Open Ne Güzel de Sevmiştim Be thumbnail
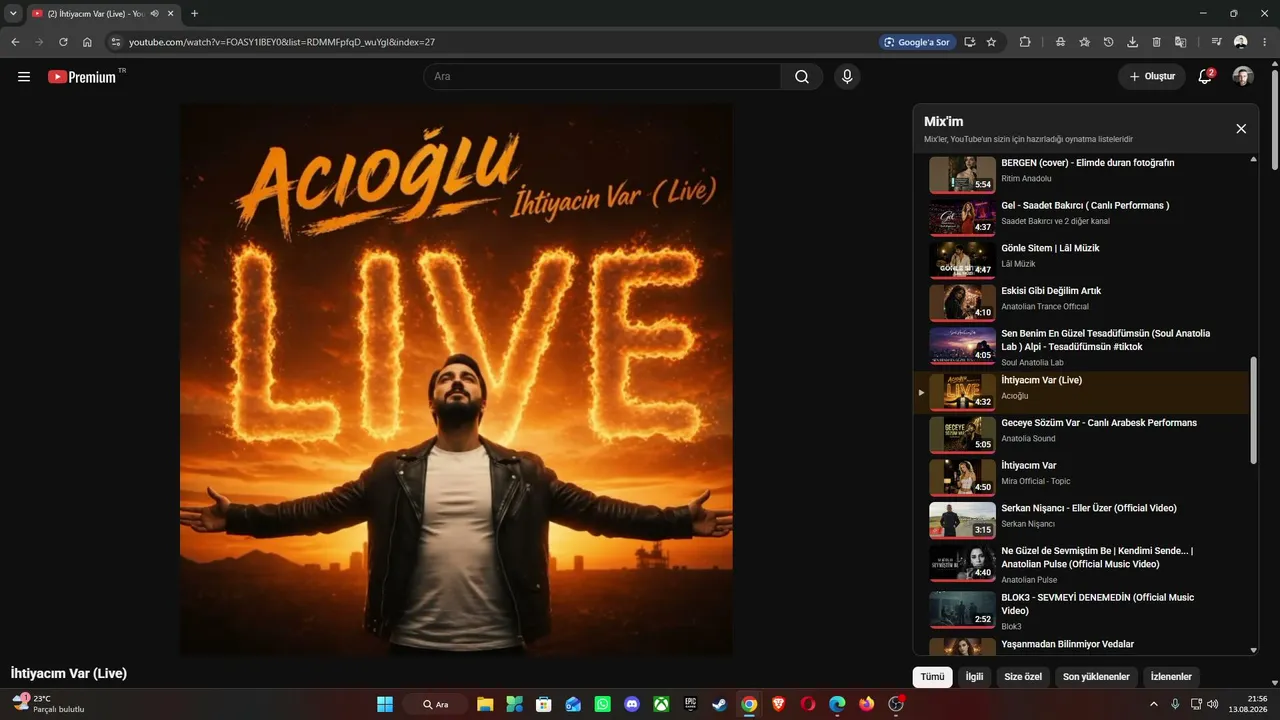 [x=962, y=563]
